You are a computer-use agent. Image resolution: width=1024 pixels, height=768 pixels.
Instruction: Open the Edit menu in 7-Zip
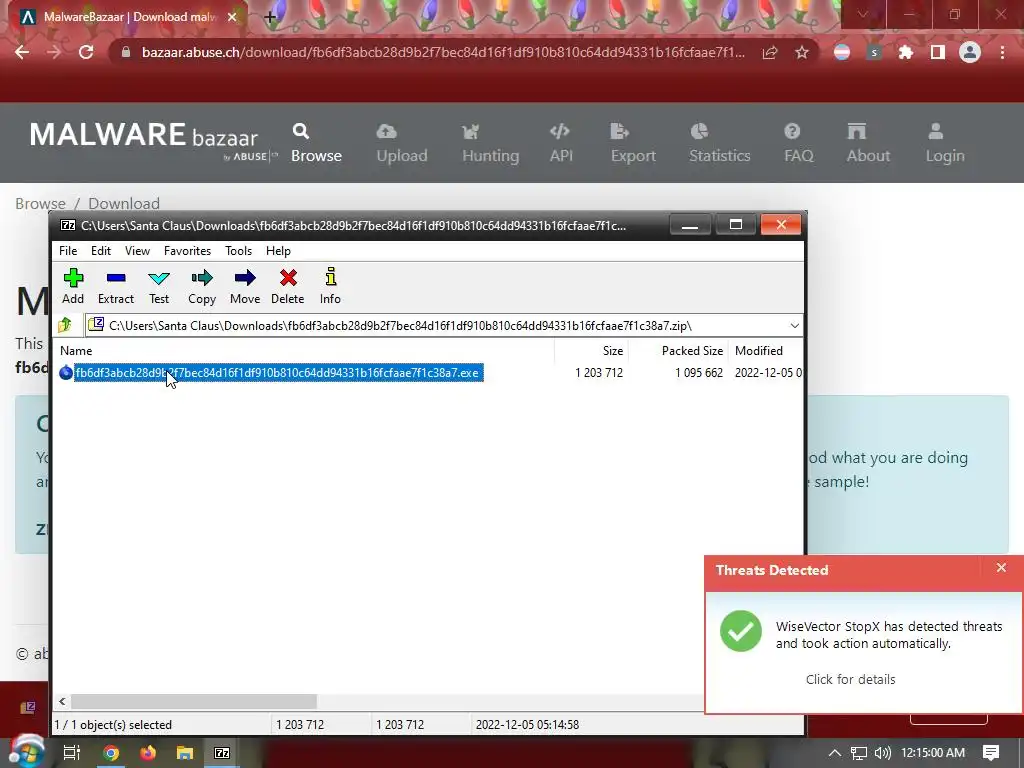[x=101, y=251]
